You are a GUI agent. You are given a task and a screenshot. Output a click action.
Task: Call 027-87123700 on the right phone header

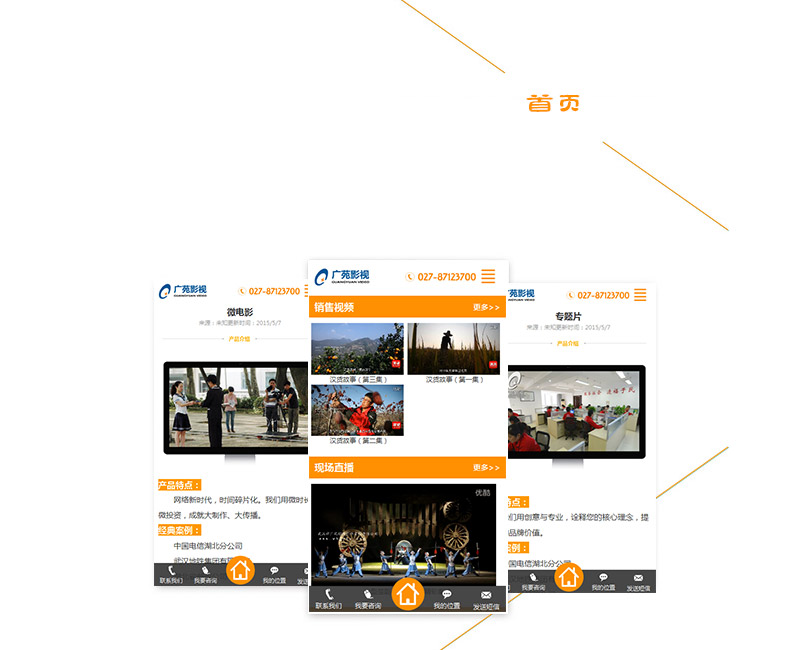coord(598,295)
